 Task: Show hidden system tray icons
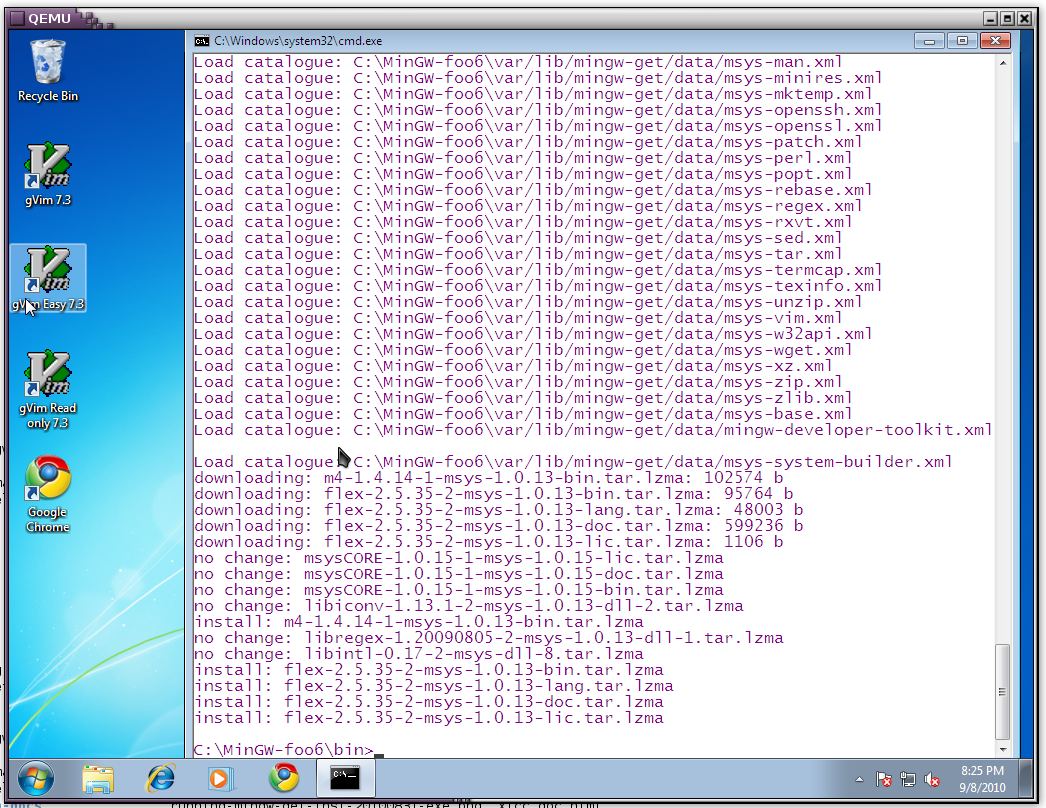pos(860,779)
